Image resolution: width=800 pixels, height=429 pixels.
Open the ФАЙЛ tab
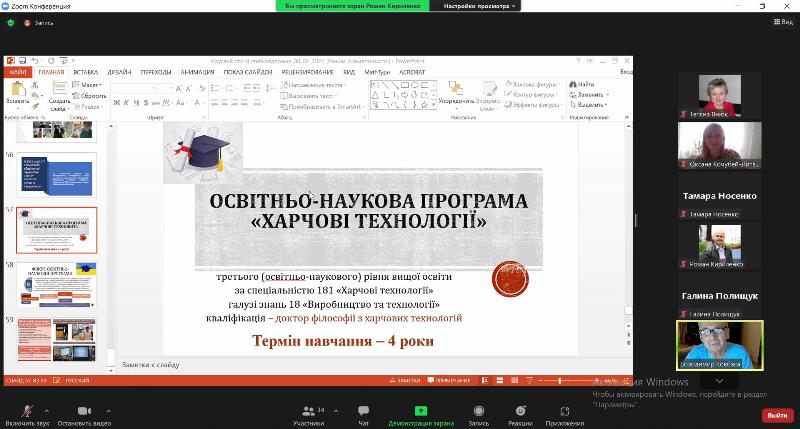tap(18, 72)
